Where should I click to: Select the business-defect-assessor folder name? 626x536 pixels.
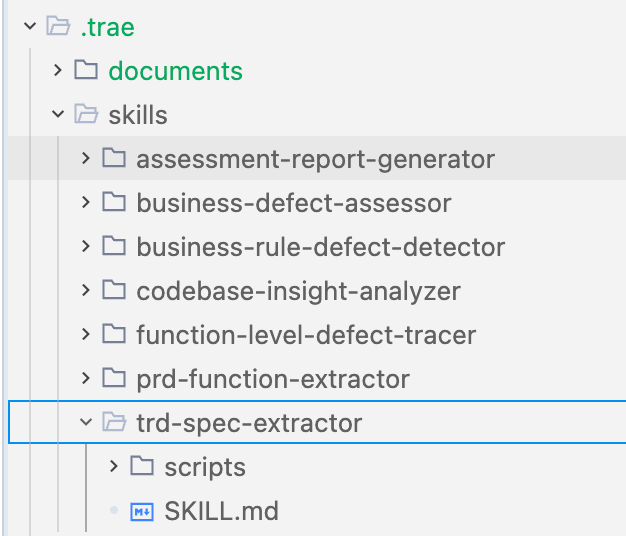(x=294, y=203)
